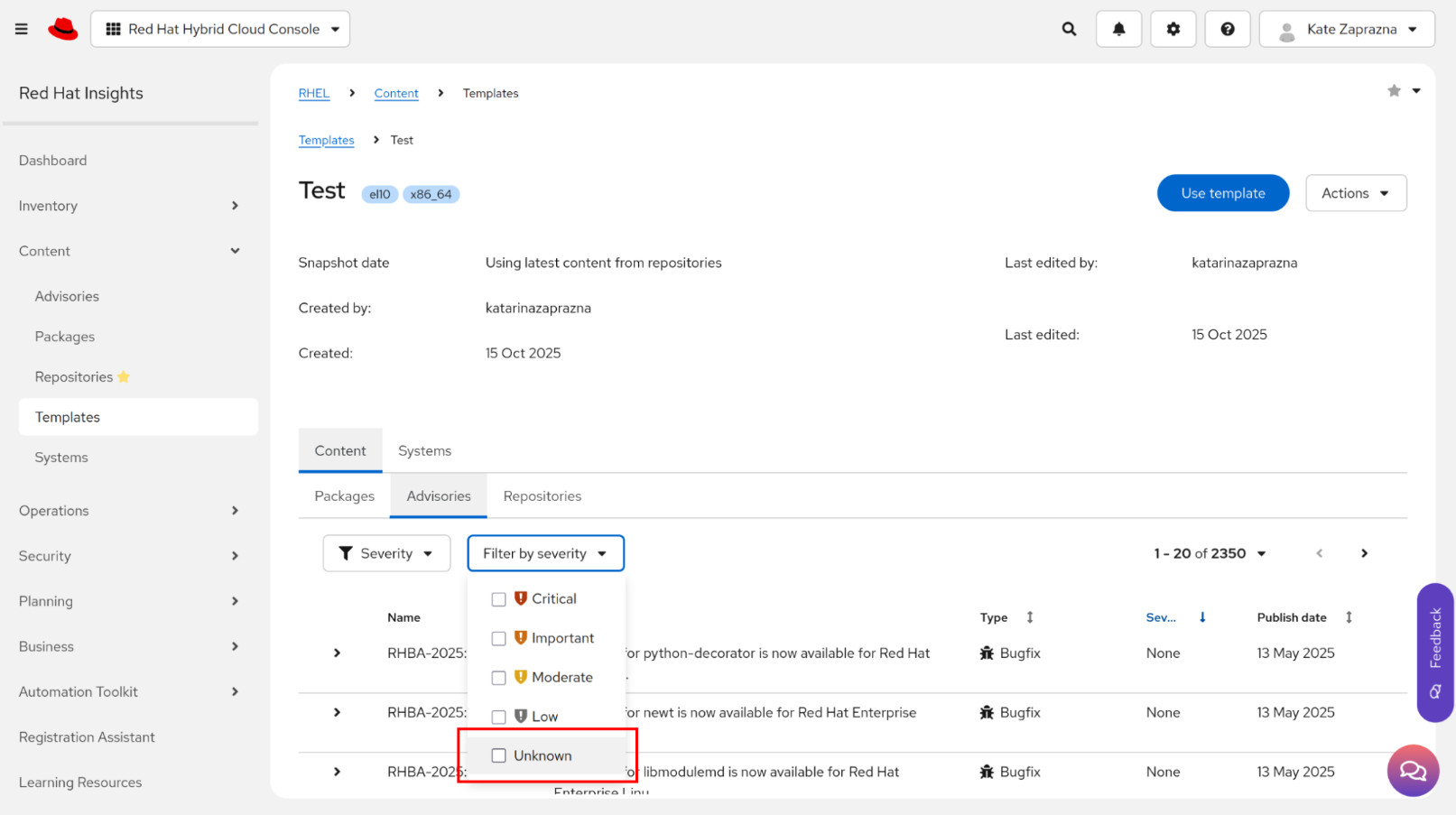The height and width of the screenshot is (815, 1456).
Task: Click the favorite star icon
Action: [x=1394, y=91]
